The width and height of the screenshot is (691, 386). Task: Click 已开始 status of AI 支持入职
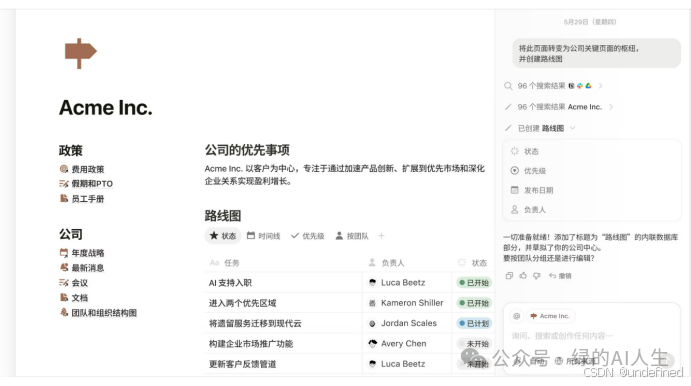tap(474, 283)
